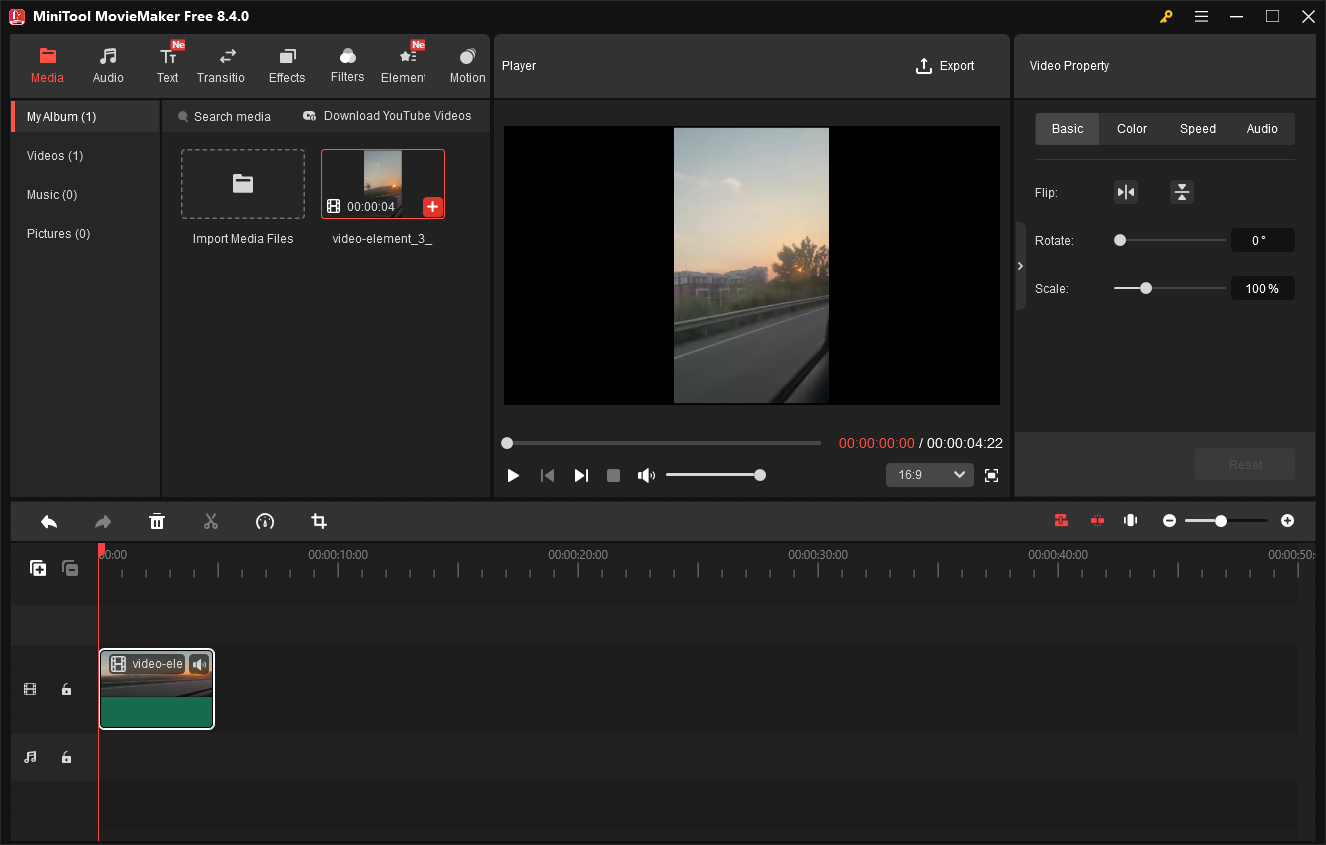Mute the player volume speaker icon
1326x845 pixels.
646,475
